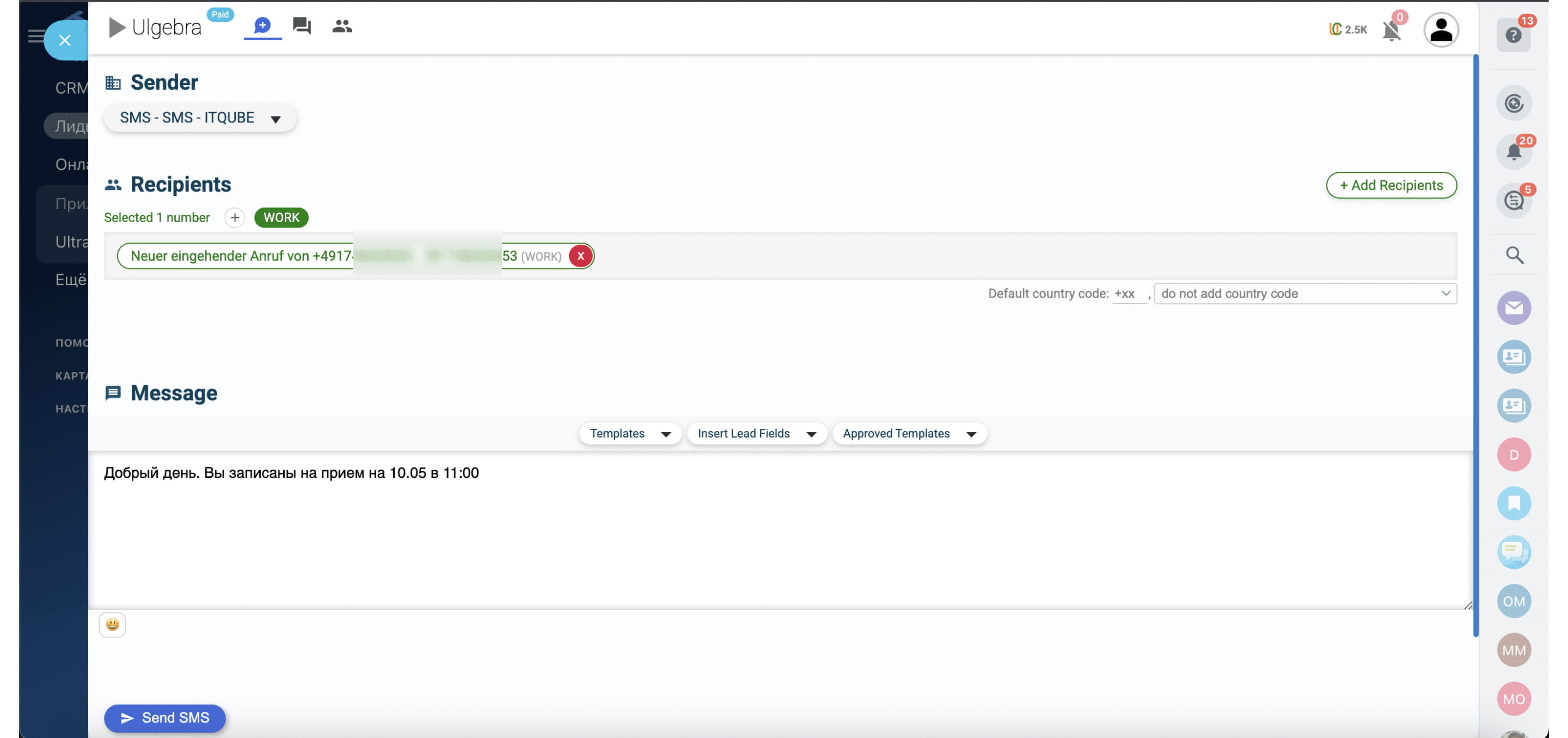Open the Approved Templates dropdown

pos(909,433)
